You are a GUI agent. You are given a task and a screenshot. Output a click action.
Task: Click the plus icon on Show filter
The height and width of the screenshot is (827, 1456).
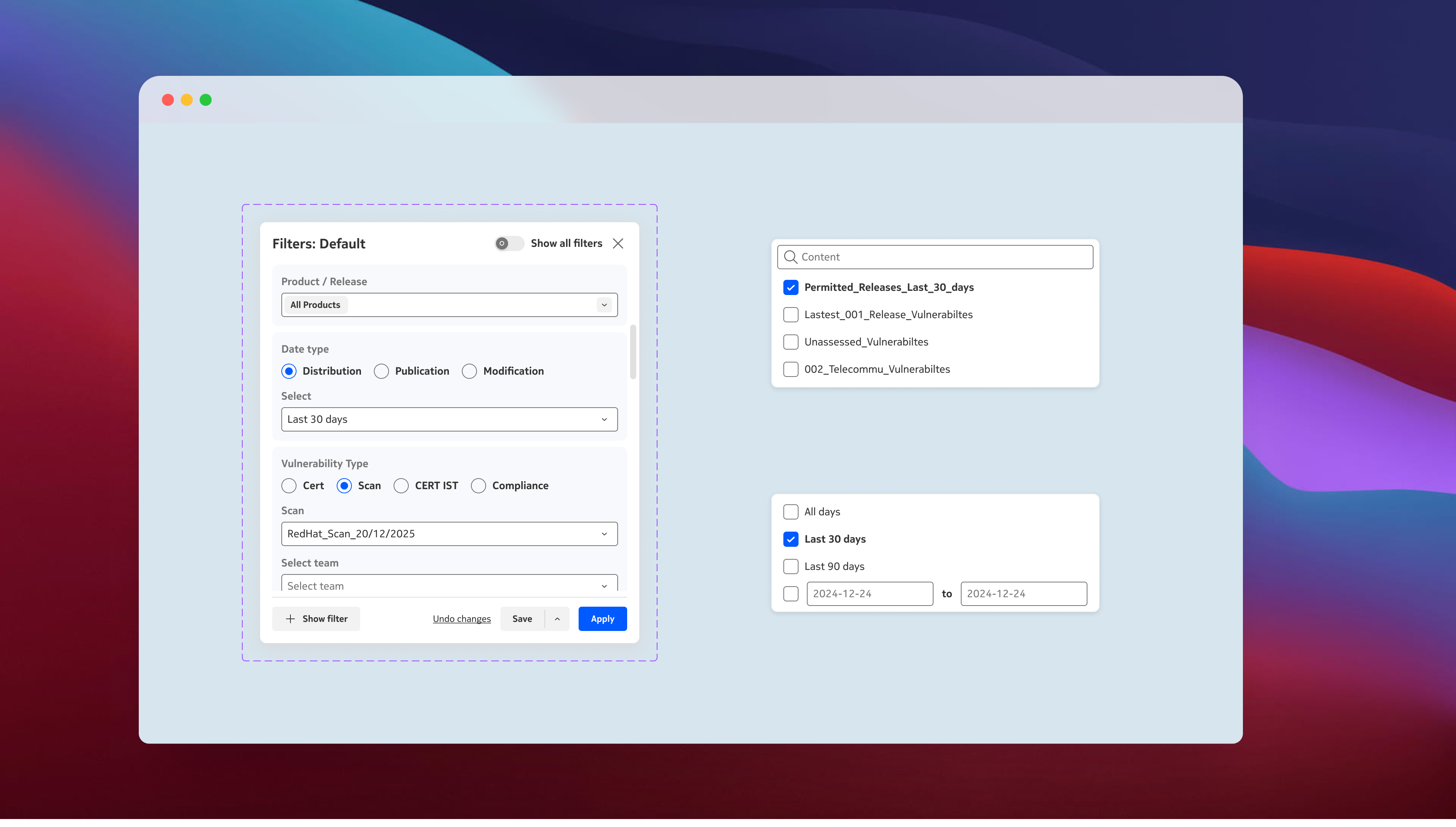click(290, 618)
